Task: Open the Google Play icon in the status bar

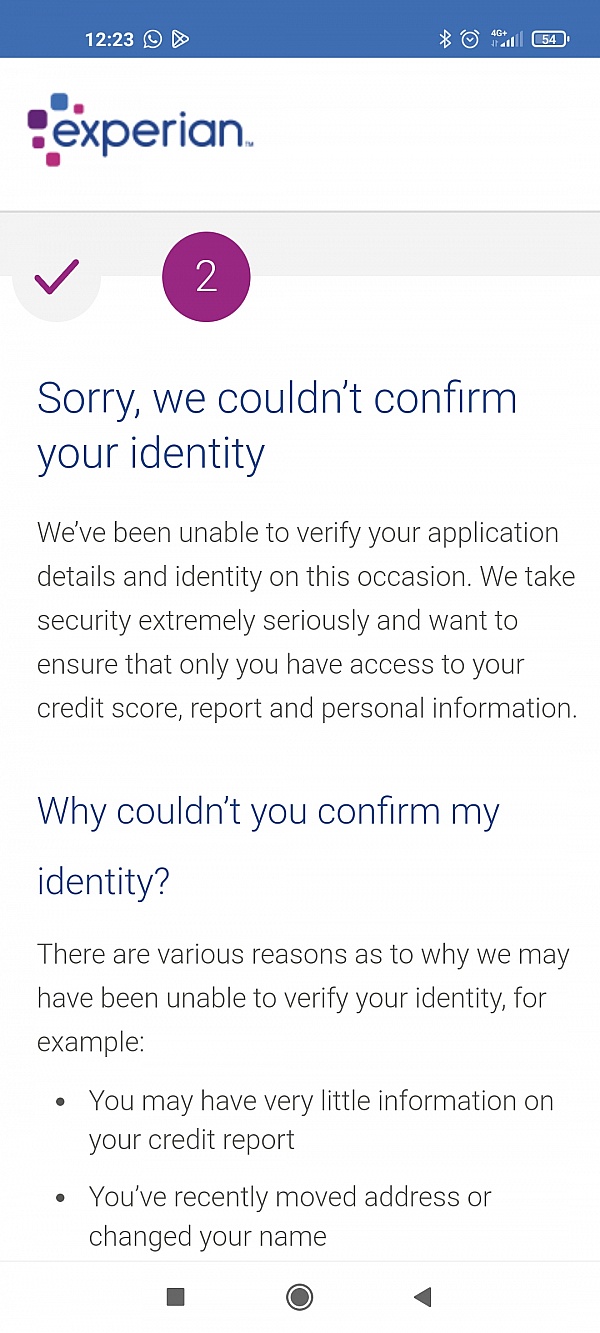Action: [x=180, y=39]
